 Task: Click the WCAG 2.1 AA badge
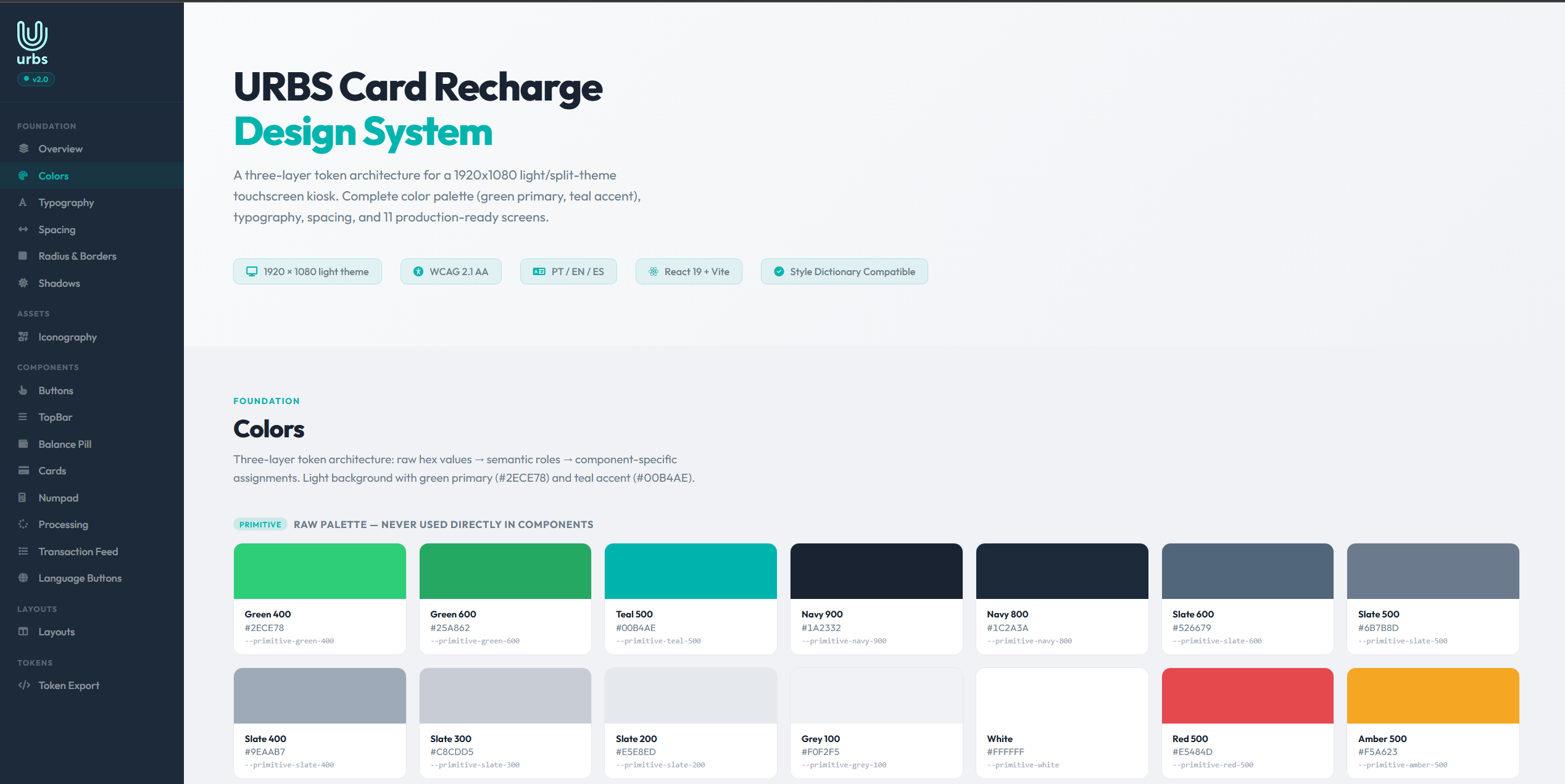[x=450, y=271]
